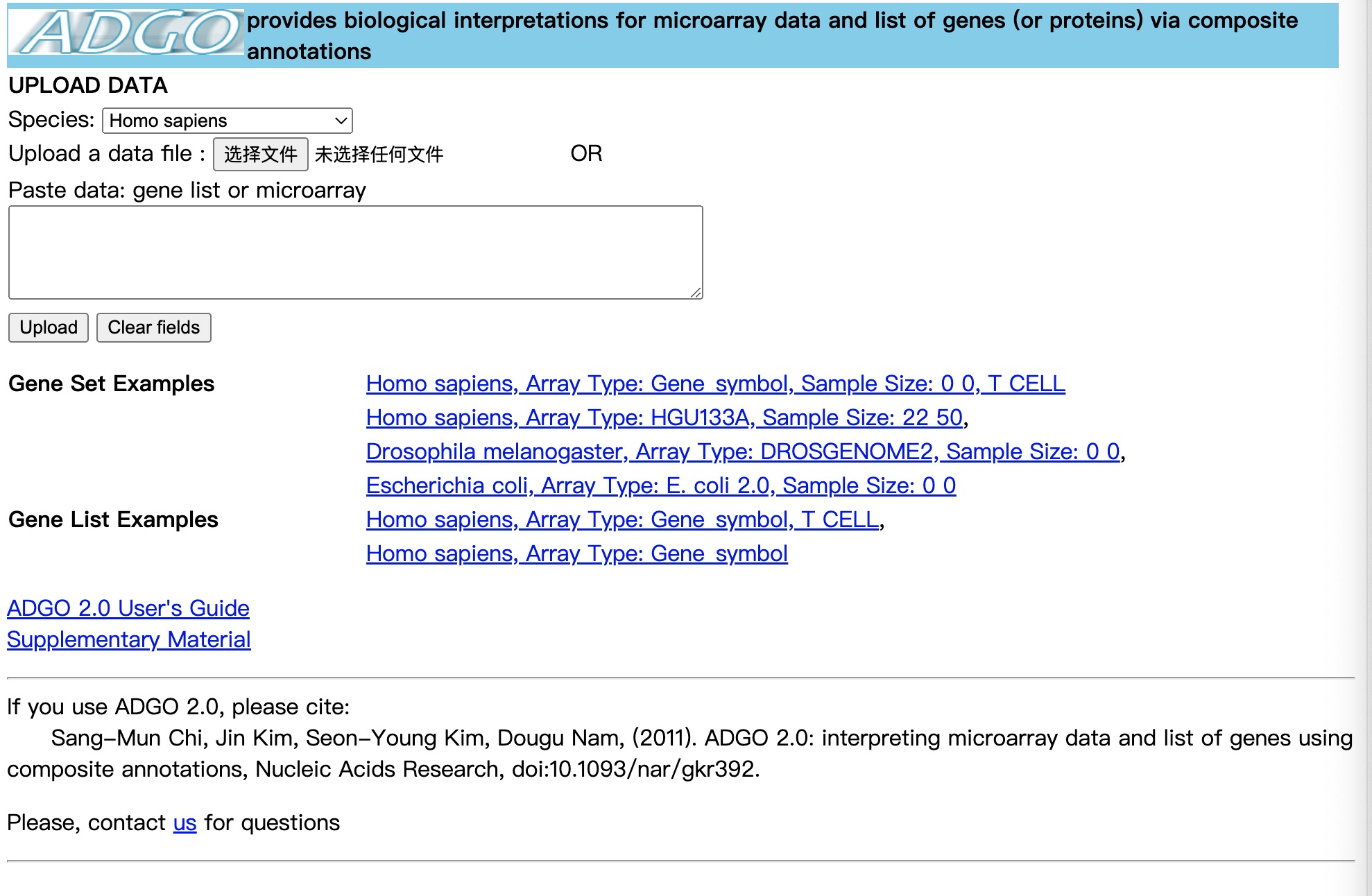The height and width of the screenshot is (896, 1372).
Task: Click the 'us' contact link
Action: (185, 823)
